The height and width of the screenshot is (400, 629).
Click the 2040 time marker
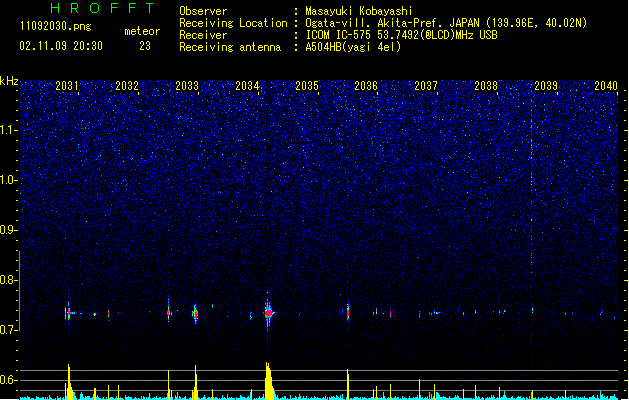(606, 86)
